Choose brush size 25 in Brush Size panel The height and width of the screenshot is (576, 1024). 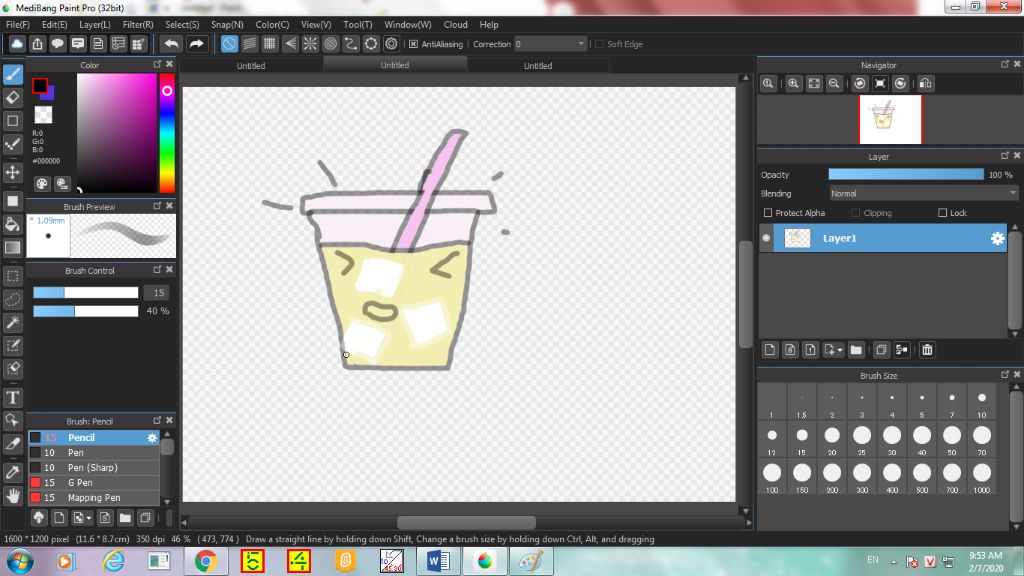pos(861,440)
